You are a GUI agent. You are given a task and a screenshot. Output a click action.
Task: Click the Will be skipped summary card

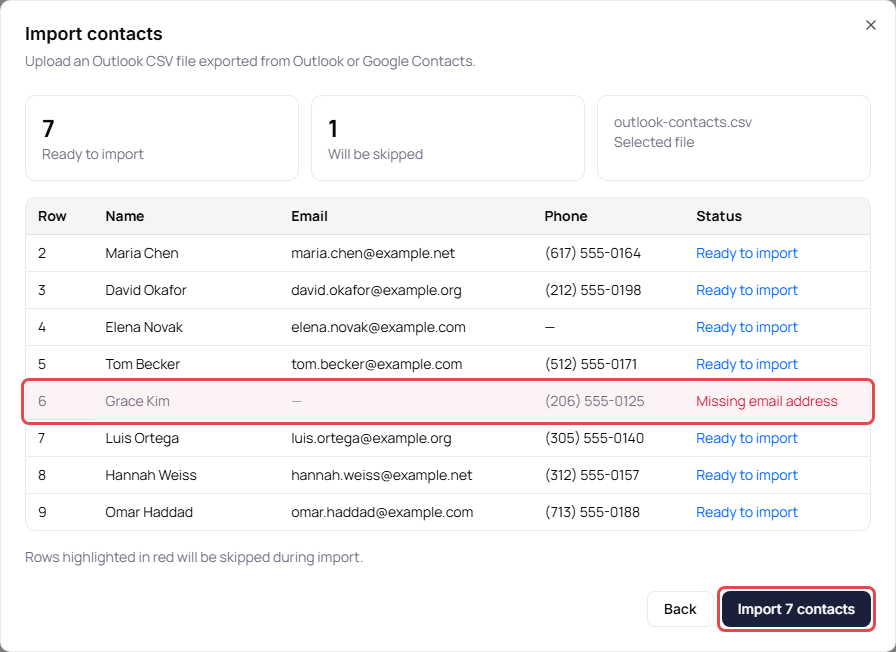point(448,138)
